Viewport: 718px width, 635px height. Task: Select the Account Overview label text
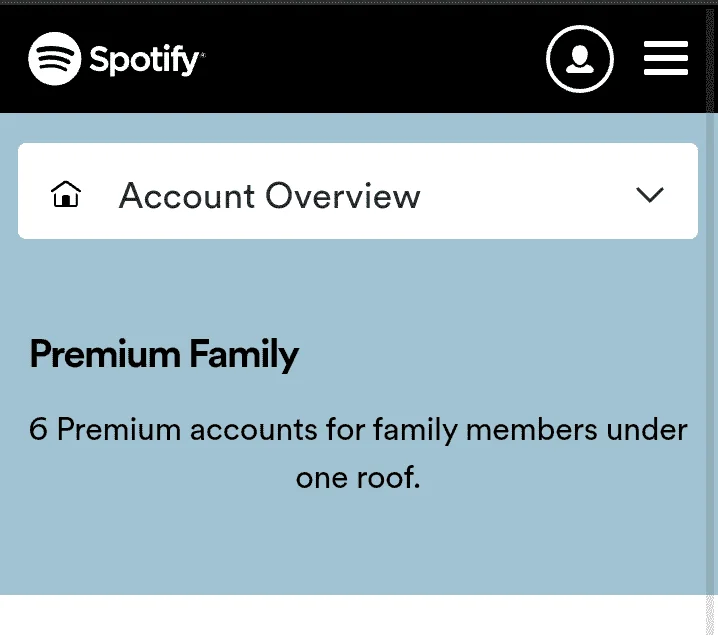pyautogui.click(x=269, y=195)
